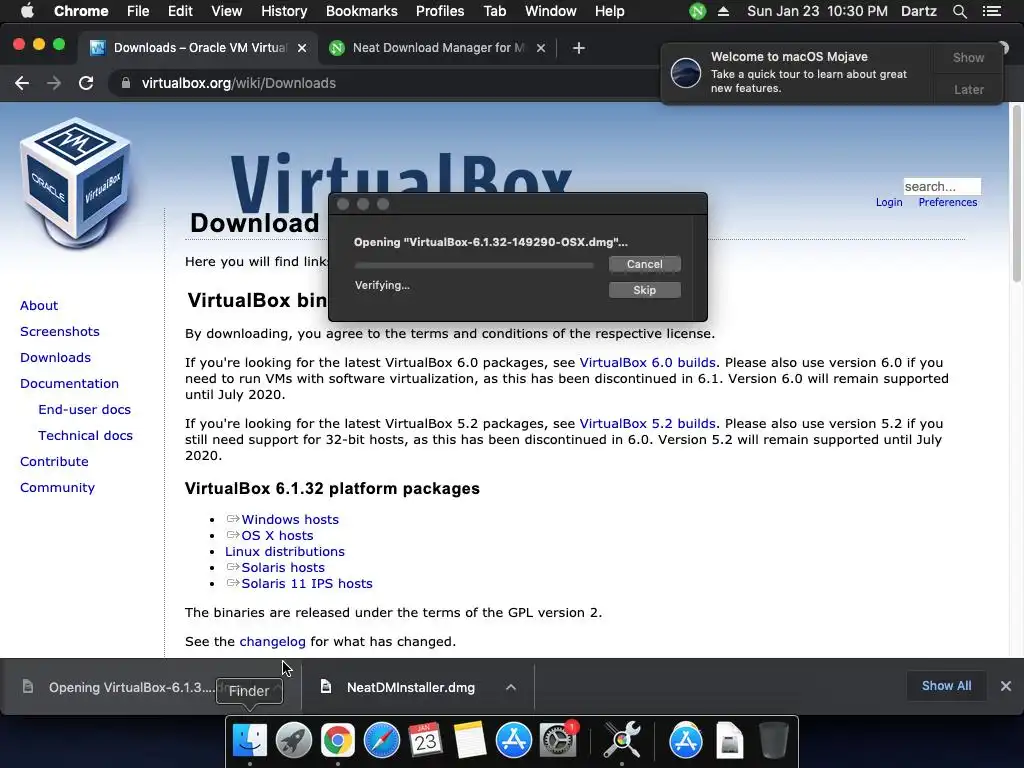Click Show on the Mojave notification
This screenshot has width=1024, height=768.
coord(968,57)
